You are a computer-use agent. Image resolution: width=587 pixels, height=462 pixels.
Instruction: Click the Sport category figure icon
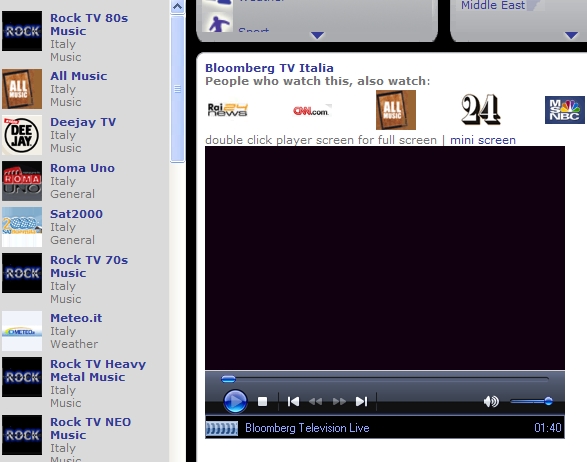tap(218, 23)
